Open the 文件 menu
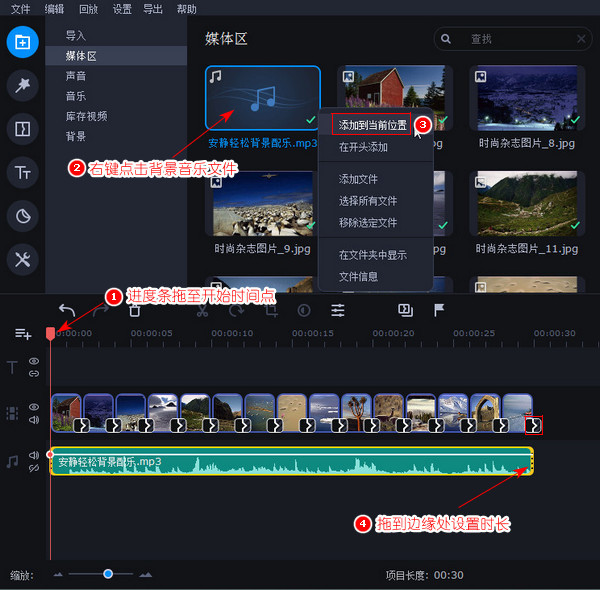This screenshot has height=590, width=600. [20, 8]
